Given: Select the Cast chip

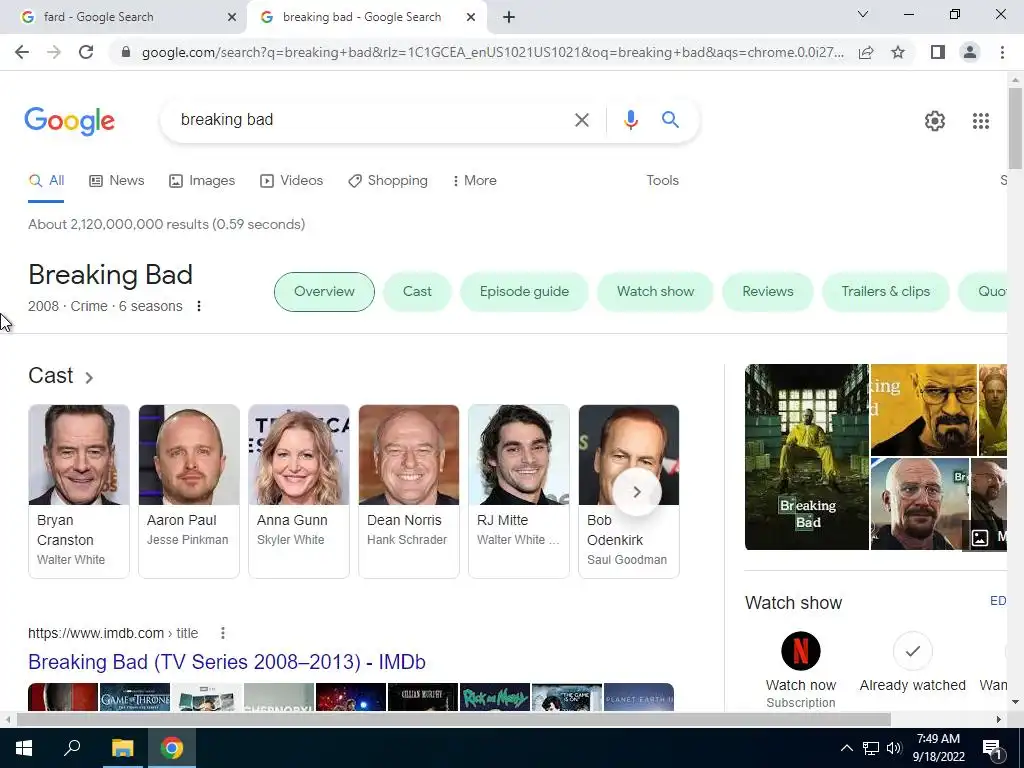Looking at the screenshot, I should click(x=417, y=292).
